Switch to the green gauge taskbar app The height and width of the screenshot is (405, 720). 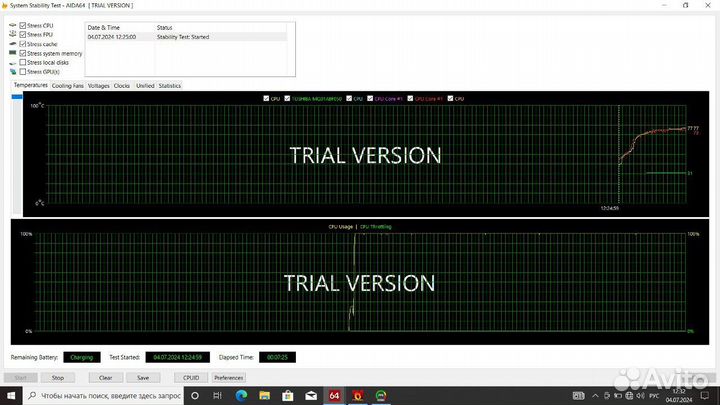[381, 395]
